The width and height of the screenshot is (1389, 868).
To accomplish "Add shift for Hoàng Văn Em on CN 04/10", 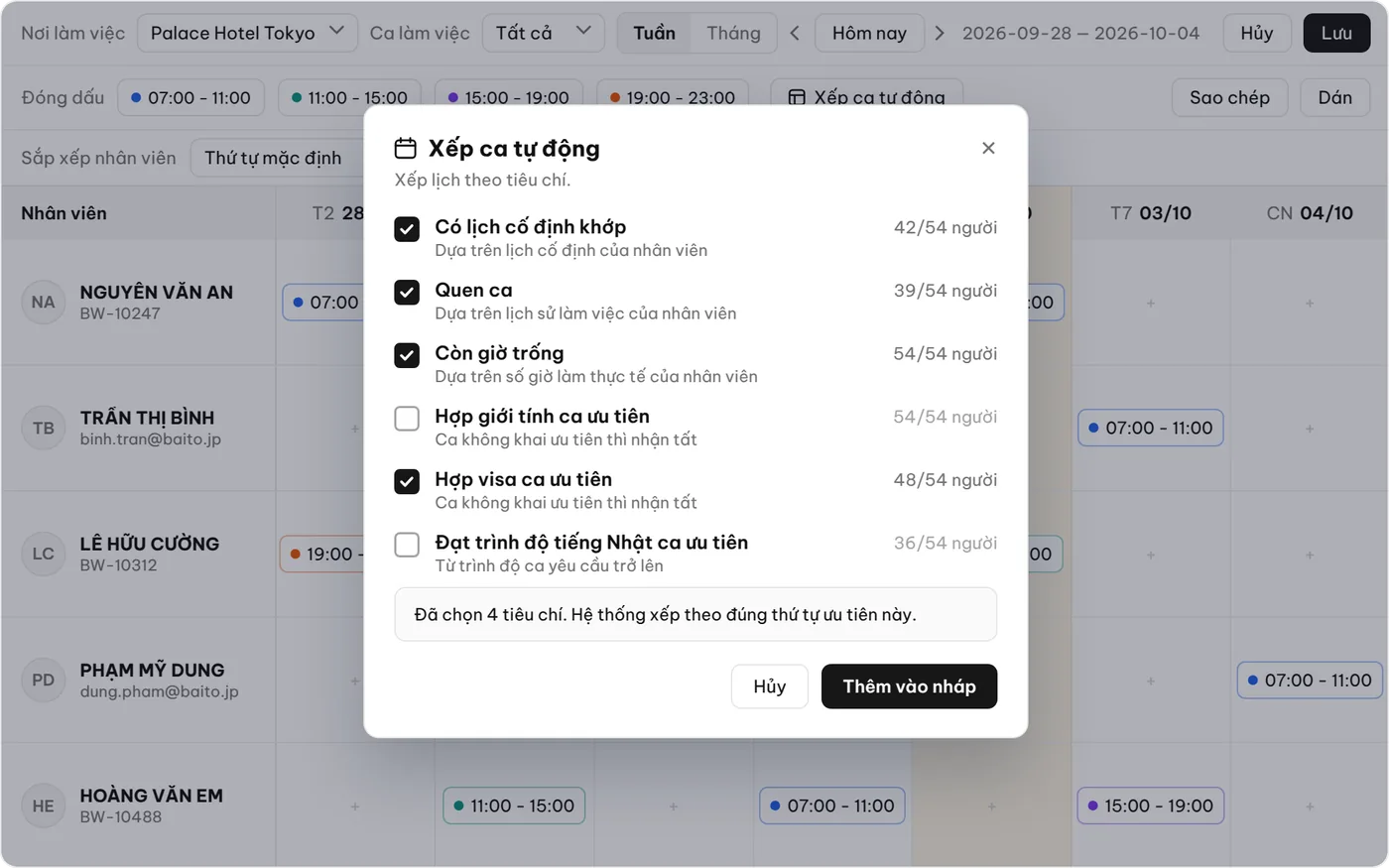I will coord(1310,806).
